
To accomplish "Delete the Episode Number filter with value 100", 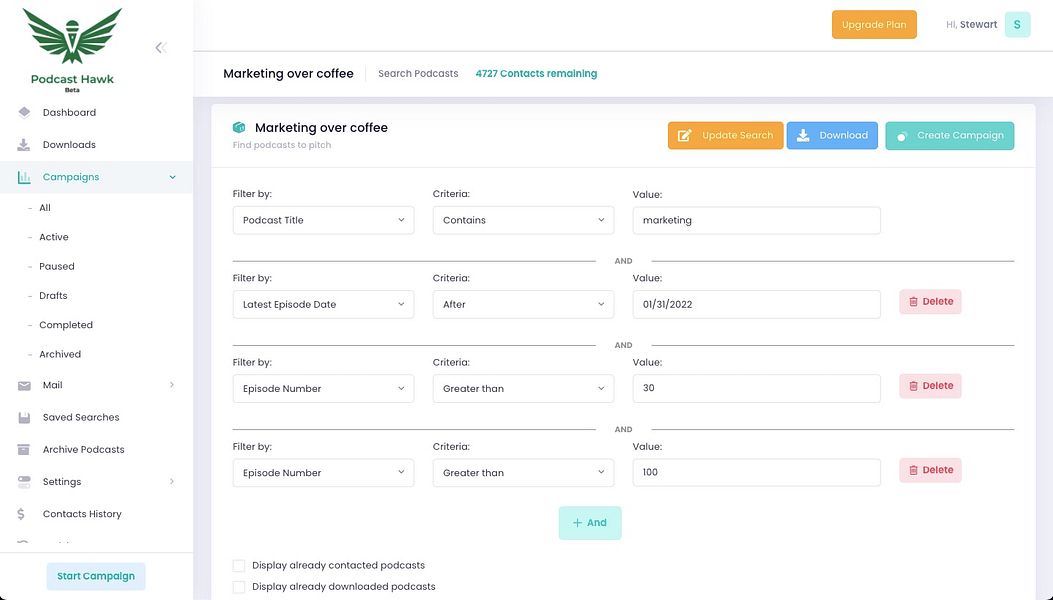I will 930,470.
